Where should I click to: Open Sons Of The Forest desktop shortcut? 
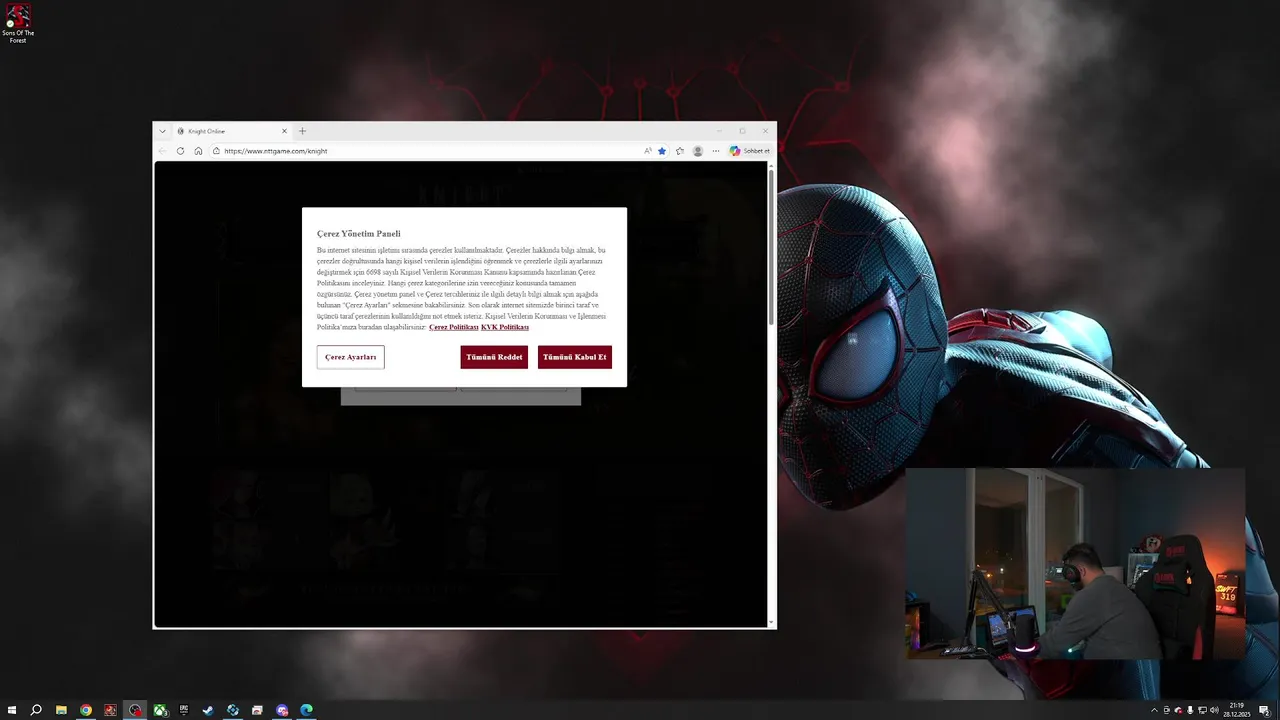coord(17,24)
